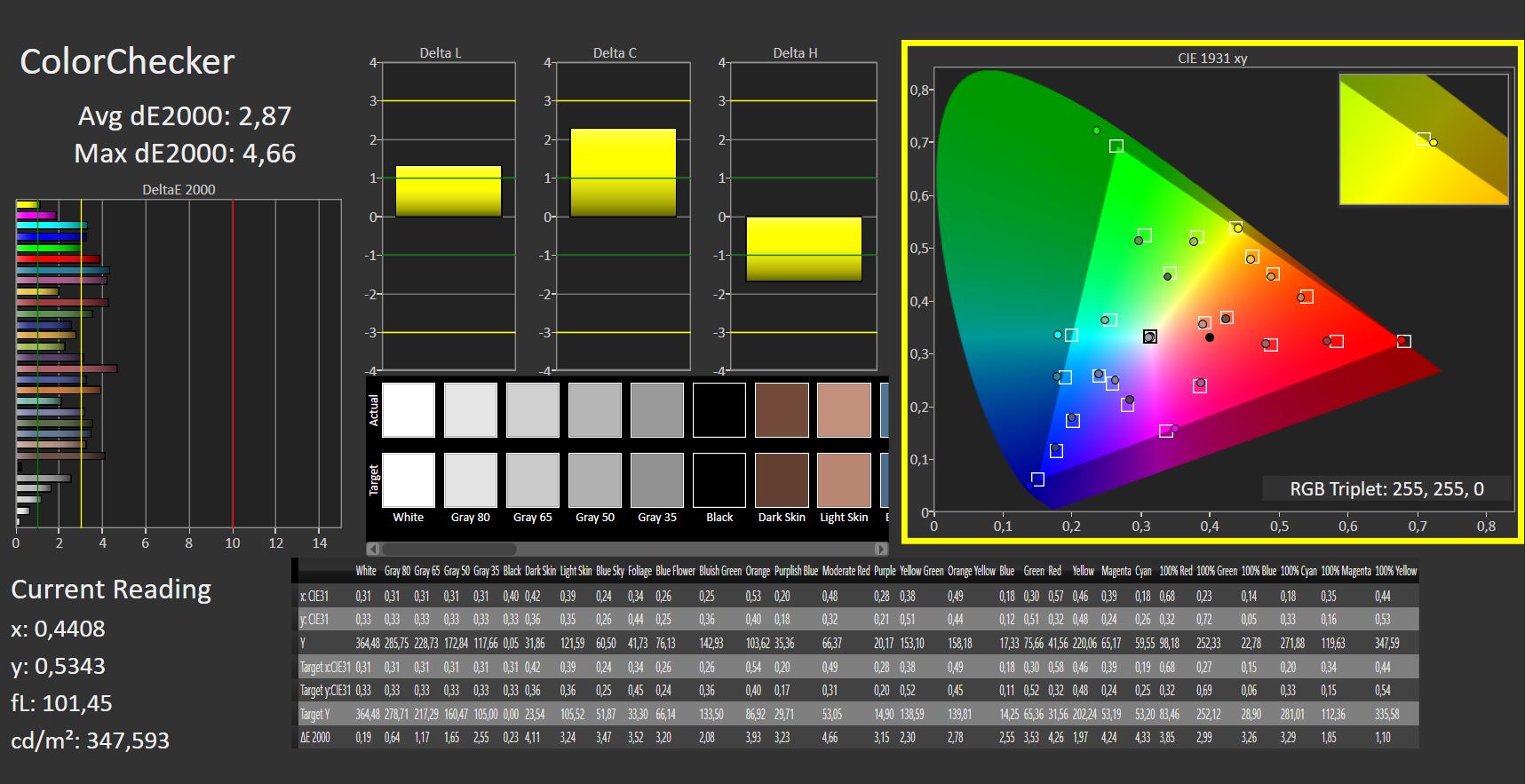The image size is (1525, 784).
Task: Select the Actual Gray 80 swatch
Action: (x=471, y=410)
